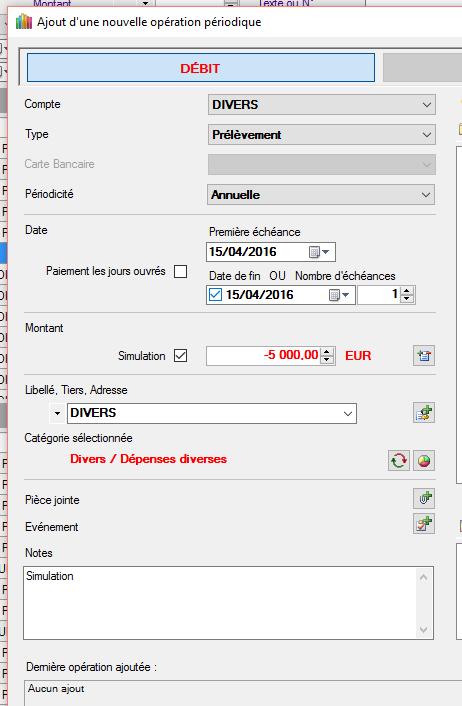The height and width of the screenshot is (706, 462).
Task: Increase the Nombre d'échéances stepper
Action: (407, 291)
